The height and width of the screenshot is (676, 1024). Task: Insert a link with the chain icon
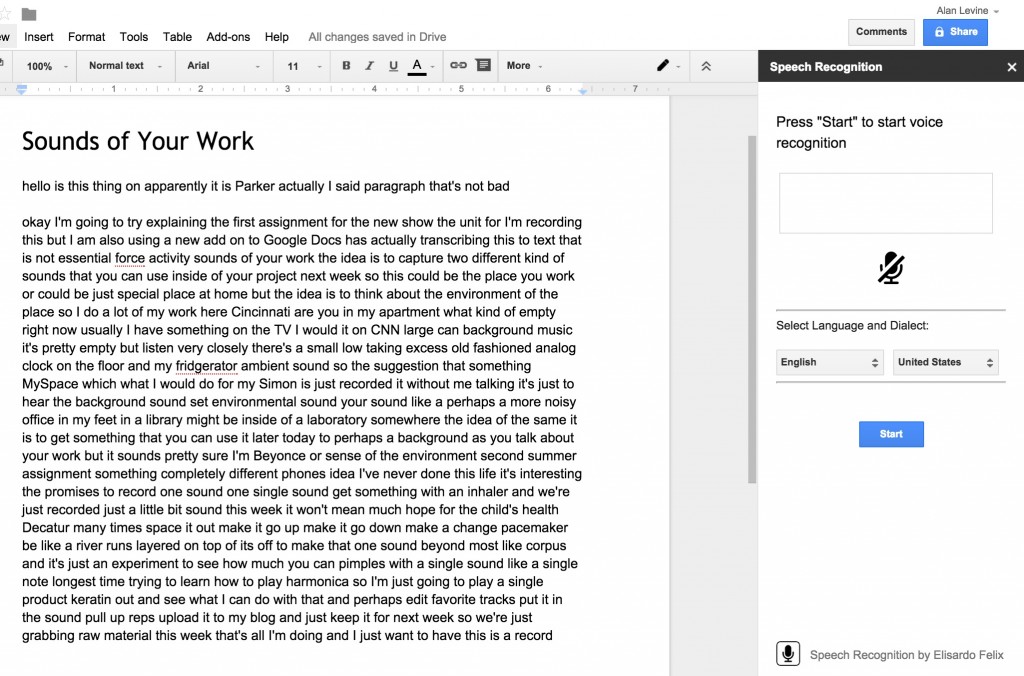(x=458, y=65)
